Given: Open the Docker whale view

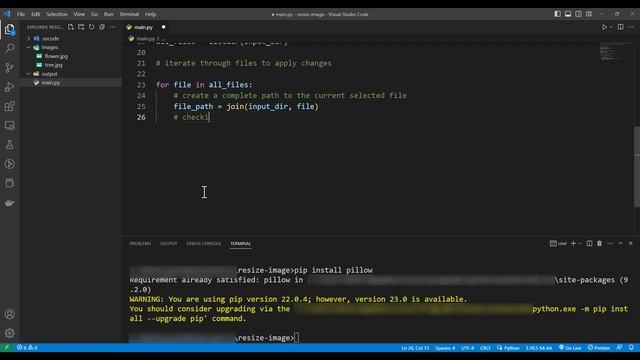Looking at the screenshot, I should coord(9,203).
